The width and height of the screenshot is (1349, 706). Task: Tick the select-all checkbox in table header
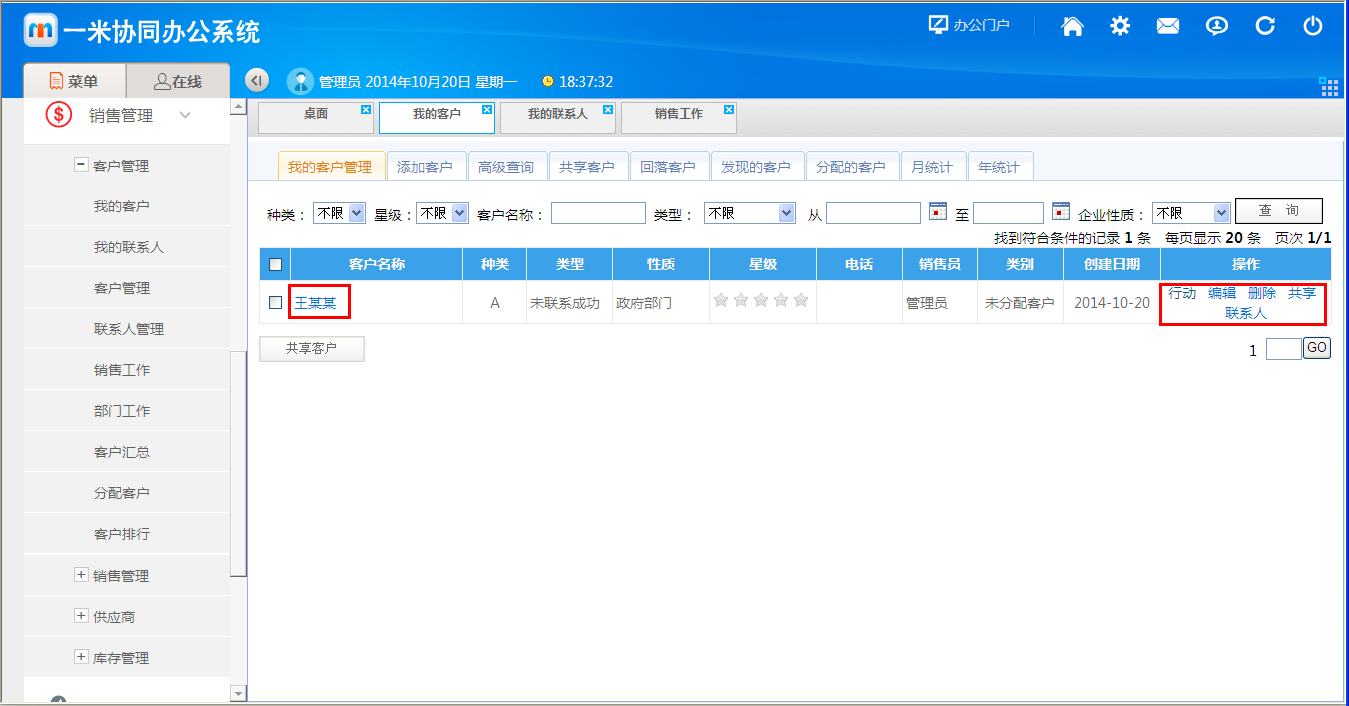(275, 265)
